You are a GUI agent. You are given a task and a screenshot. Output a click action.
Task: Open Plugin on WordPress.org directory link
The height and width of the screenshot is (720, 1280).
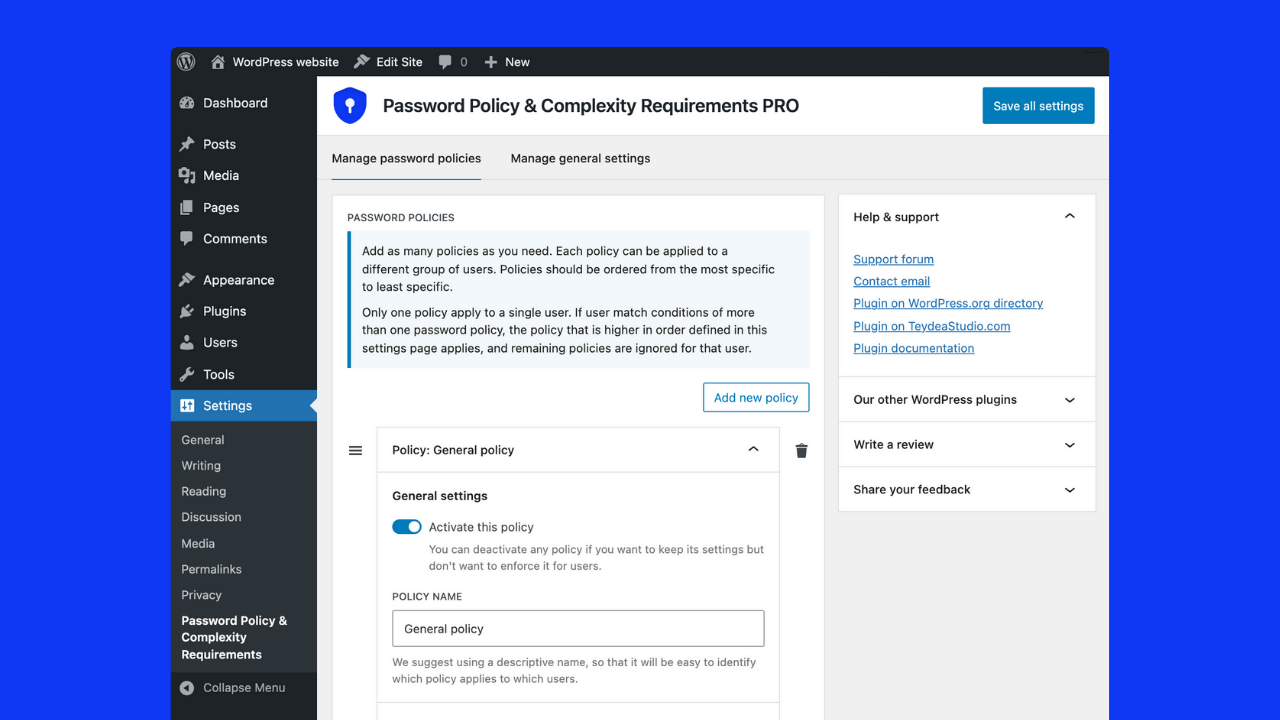pos(948,303)
